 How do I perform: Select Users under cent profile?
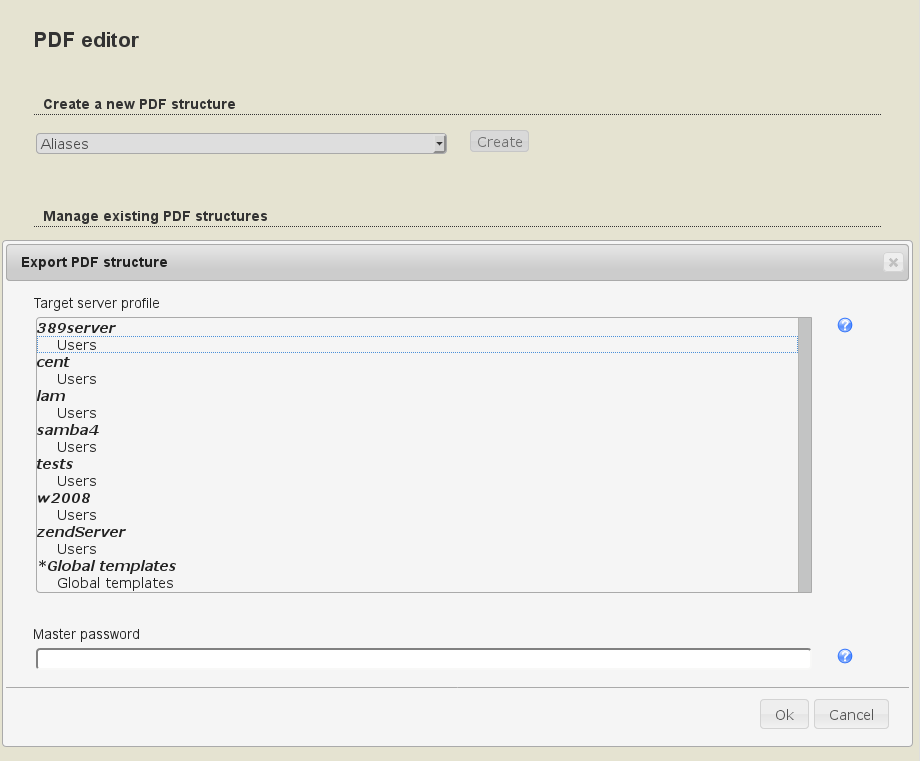click(77, 379)
